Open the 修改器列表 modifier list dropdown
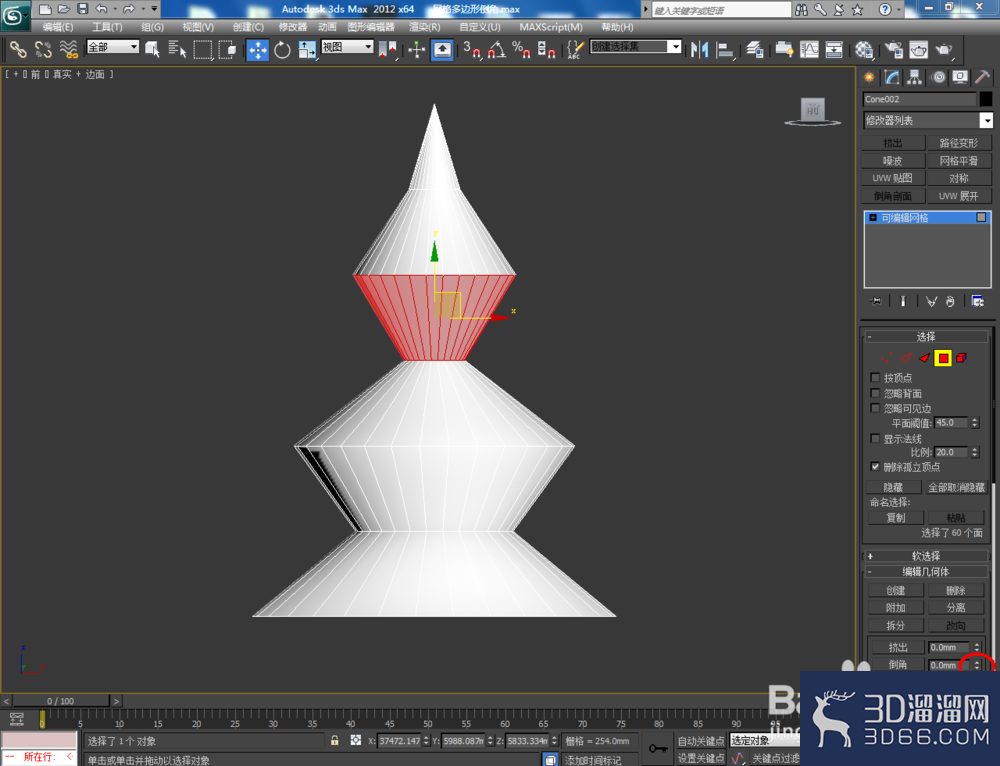 pyautogui.click(x=928, y=120)
